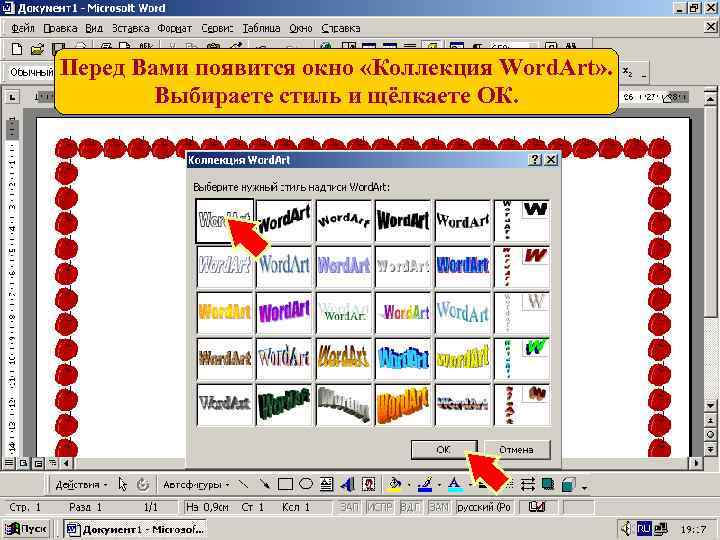
Task: Open the drawing toolbar options arrow
Action: 584,487
